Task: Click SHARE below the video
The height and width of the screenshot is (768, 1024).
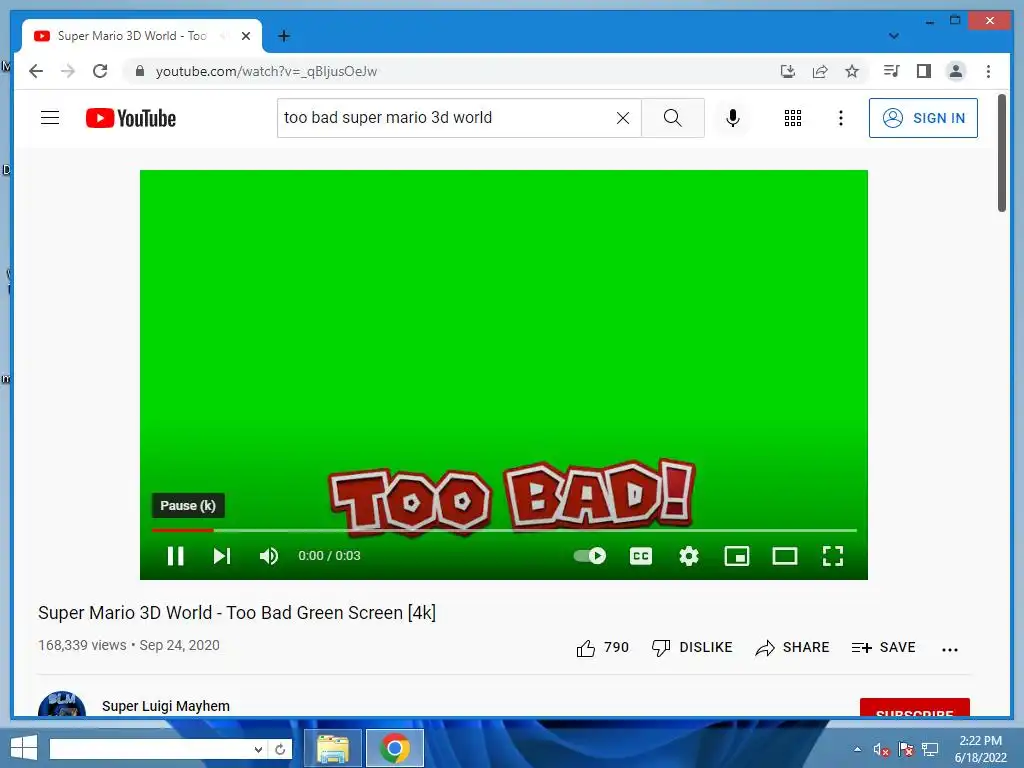Action: click(792, 647)
